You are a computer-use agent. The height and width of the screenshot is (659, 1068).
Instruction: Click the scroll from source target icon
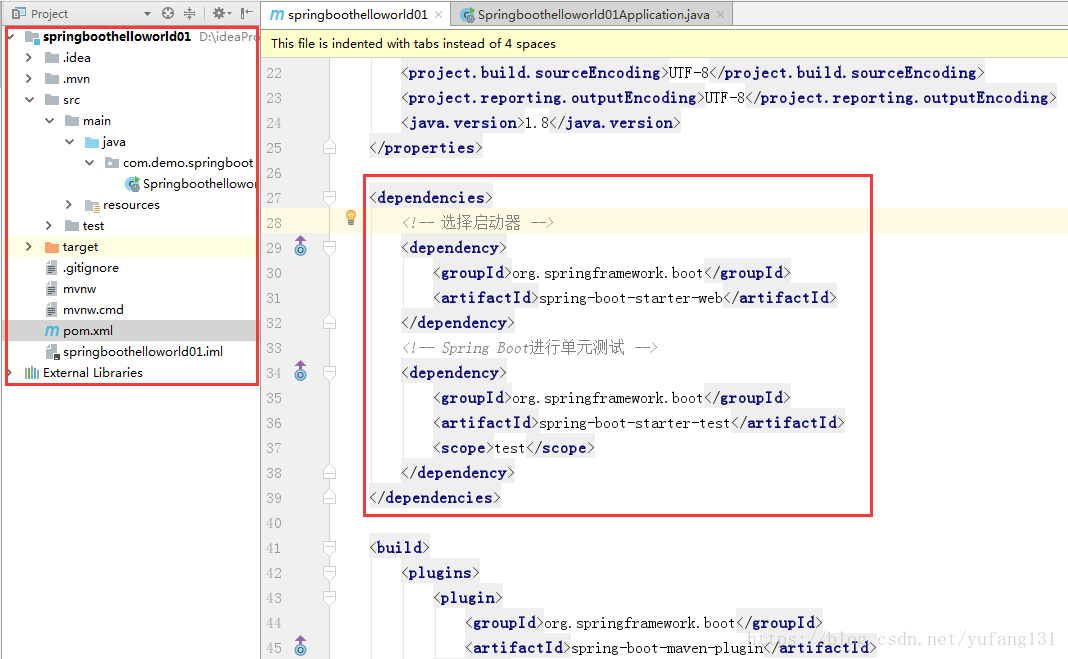click(168, 13)
